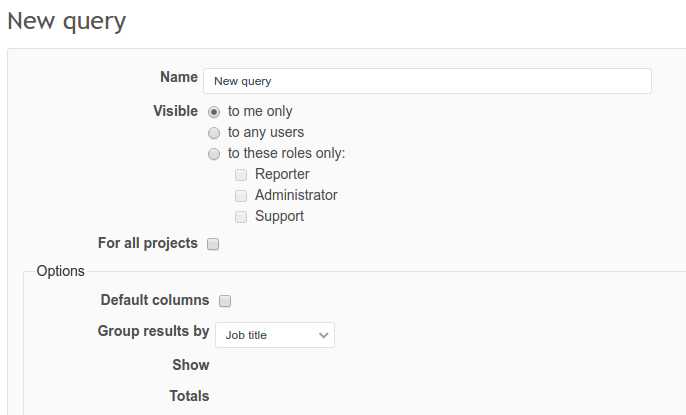Open the 'Group results by' dropdown
Image resolution: width=686 pixels, height=415 pixels.
275,335
